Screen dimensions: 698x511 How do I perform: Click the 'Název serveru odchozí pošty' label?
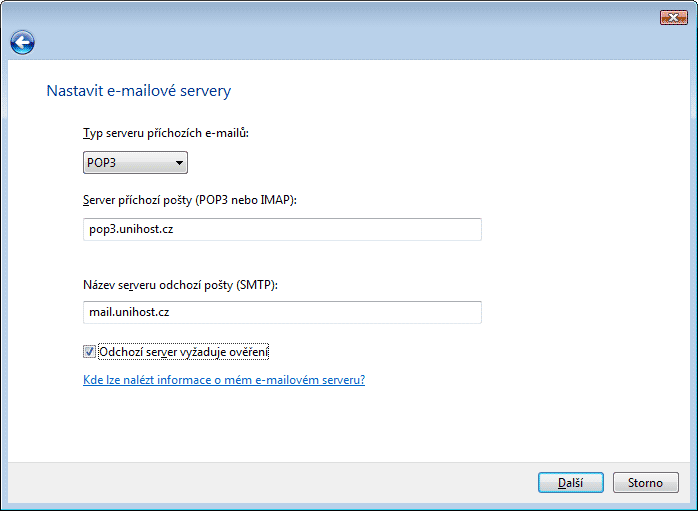click(x=180, y=285)
